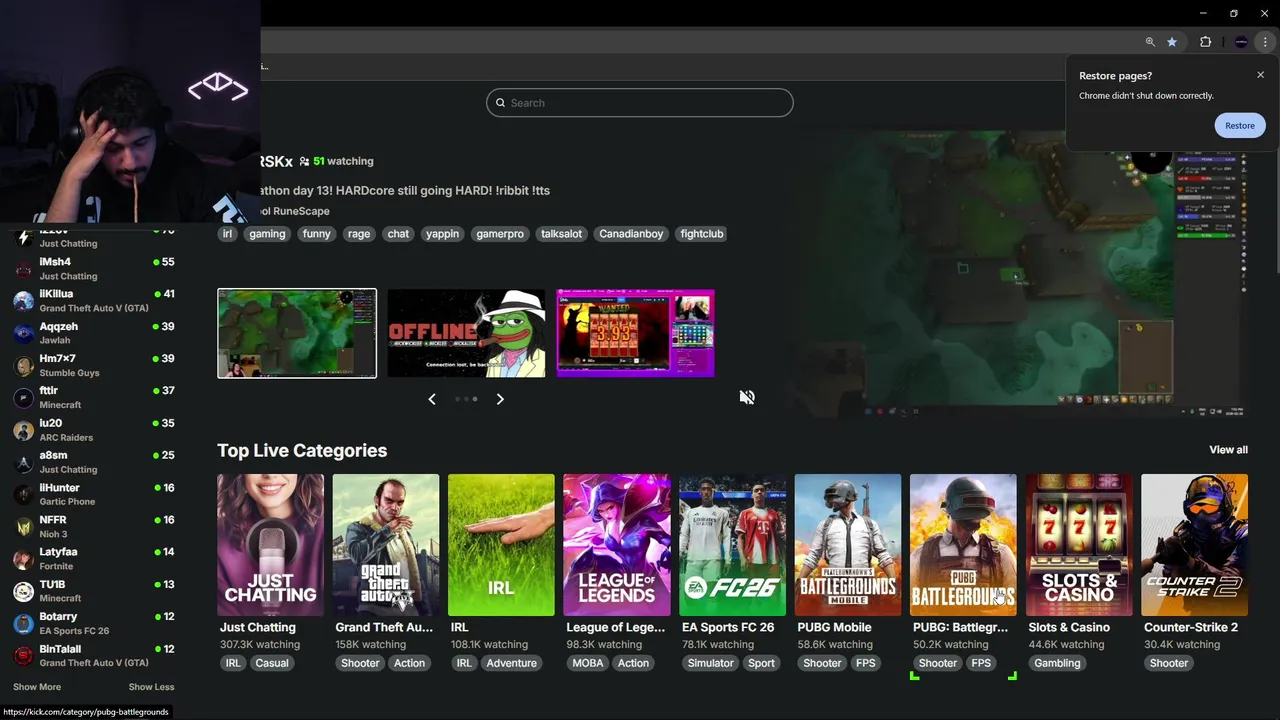Open iMsh4 channel avatar
Viewport: 1280px width, 720px height.
(x=23, y=269)
